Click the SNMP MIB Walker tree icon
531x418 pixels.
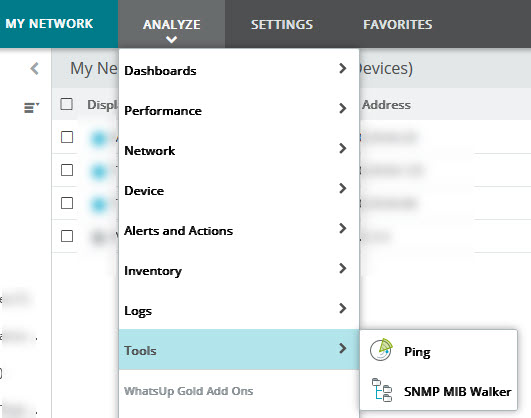pos(382,390)
